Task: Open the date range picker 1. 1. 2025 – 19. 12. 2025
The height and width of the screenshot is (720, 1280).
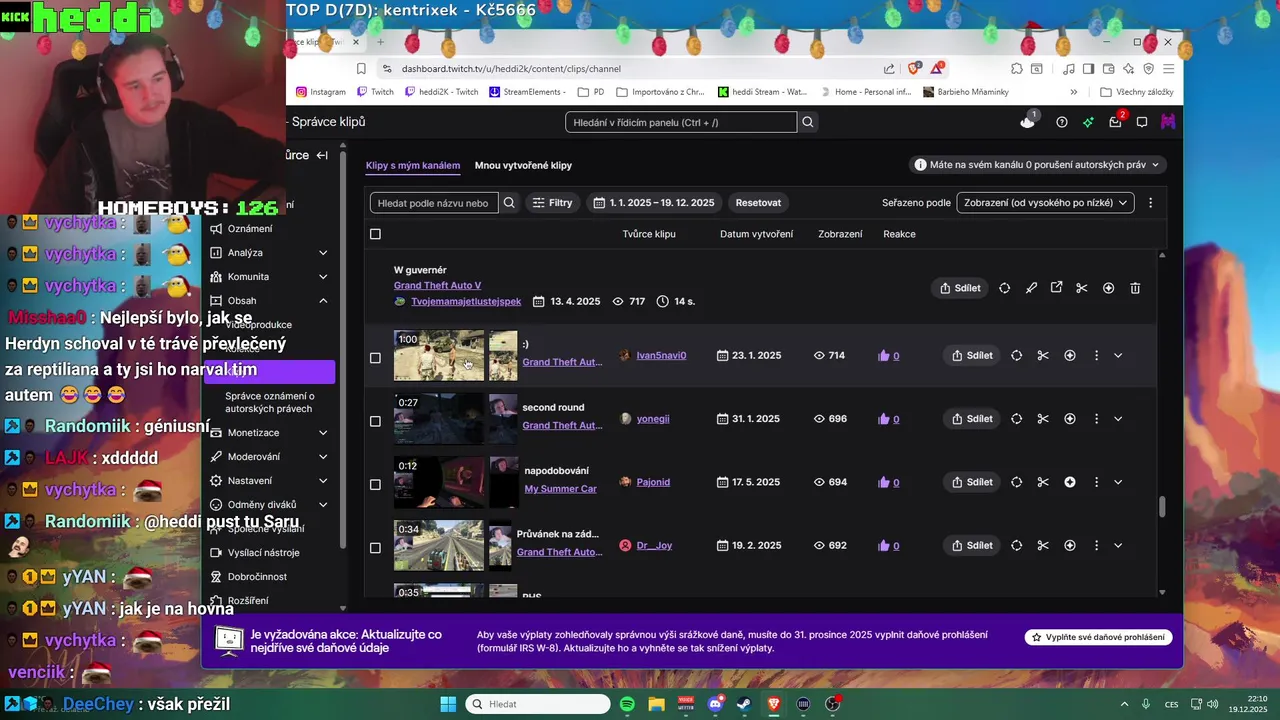Action: click(x=654, y=203)
